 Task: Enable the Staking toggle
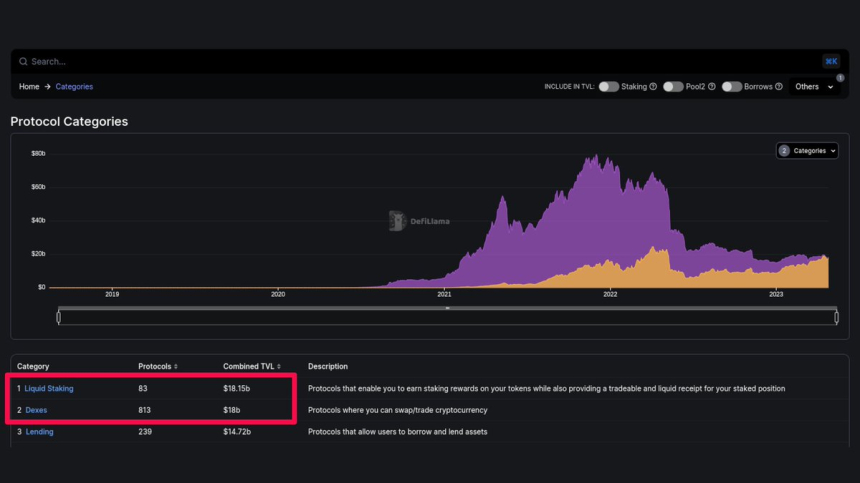click(608, 87)
